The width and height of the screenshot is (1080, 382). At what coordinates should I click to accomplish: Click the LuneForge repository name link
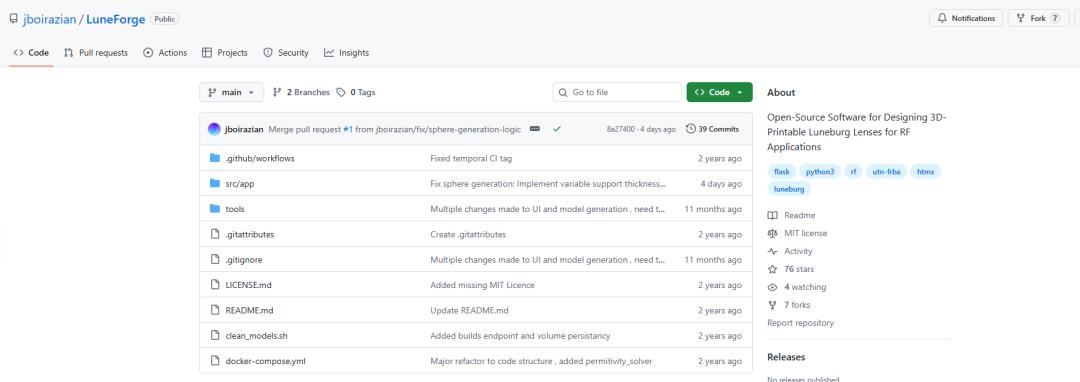[x=116, y=19]
